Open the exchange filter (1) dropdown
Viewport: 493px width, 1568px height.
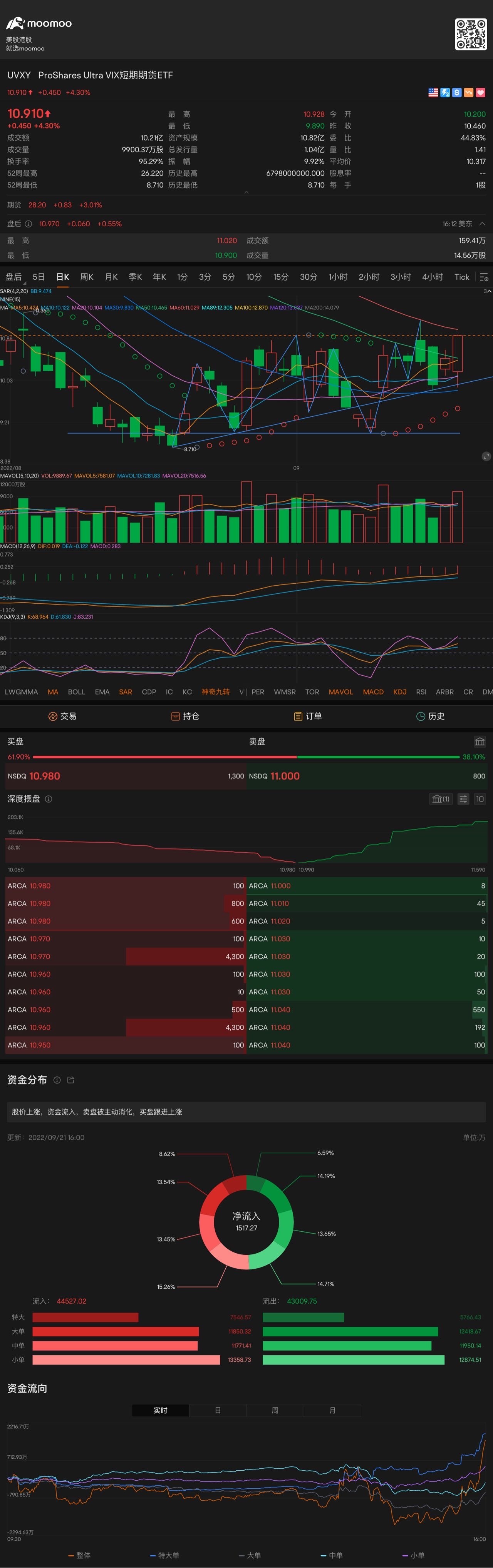(x=441, y=799)
